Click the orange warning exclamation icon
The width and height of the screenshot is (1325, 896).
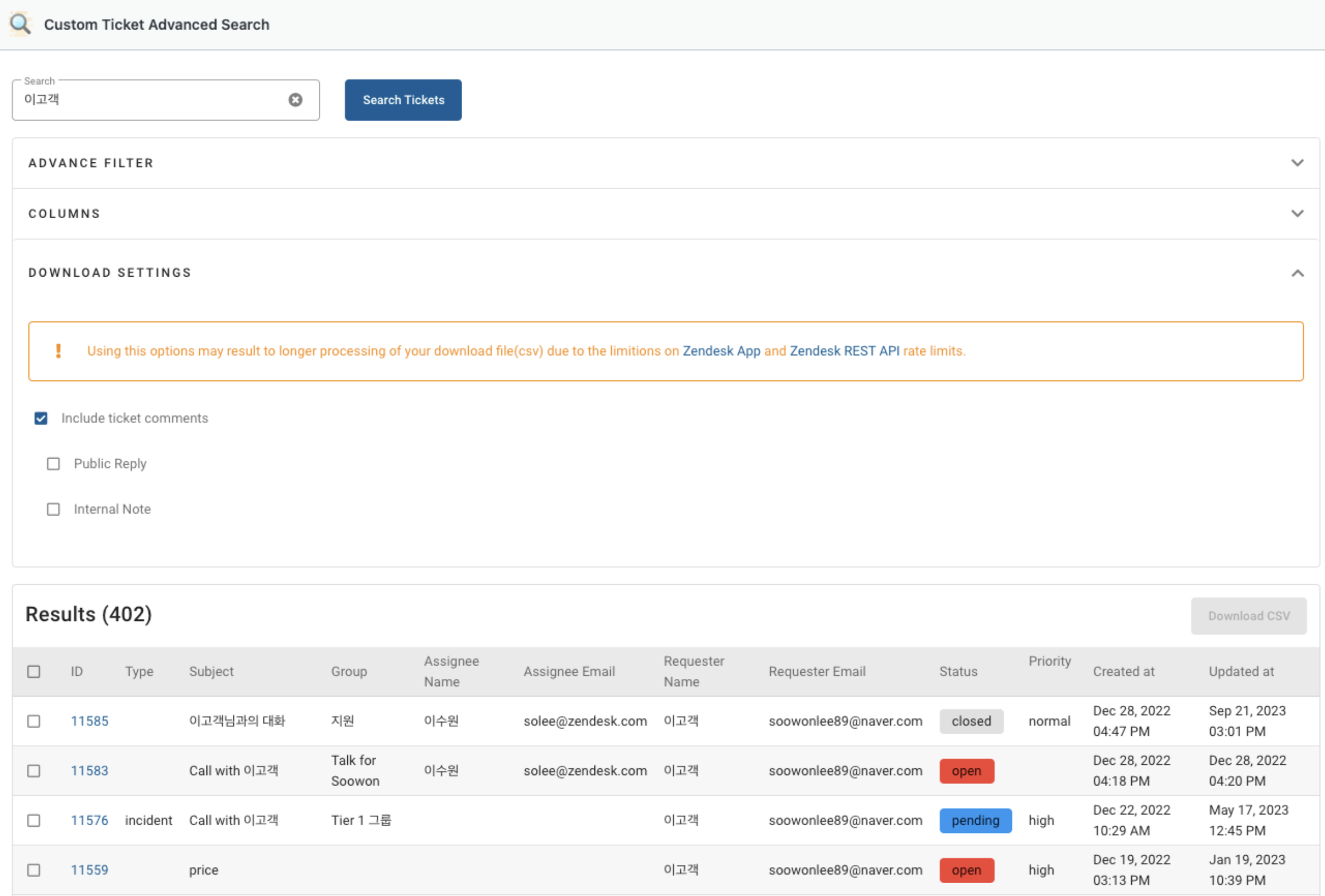click(x=58, y=351)
